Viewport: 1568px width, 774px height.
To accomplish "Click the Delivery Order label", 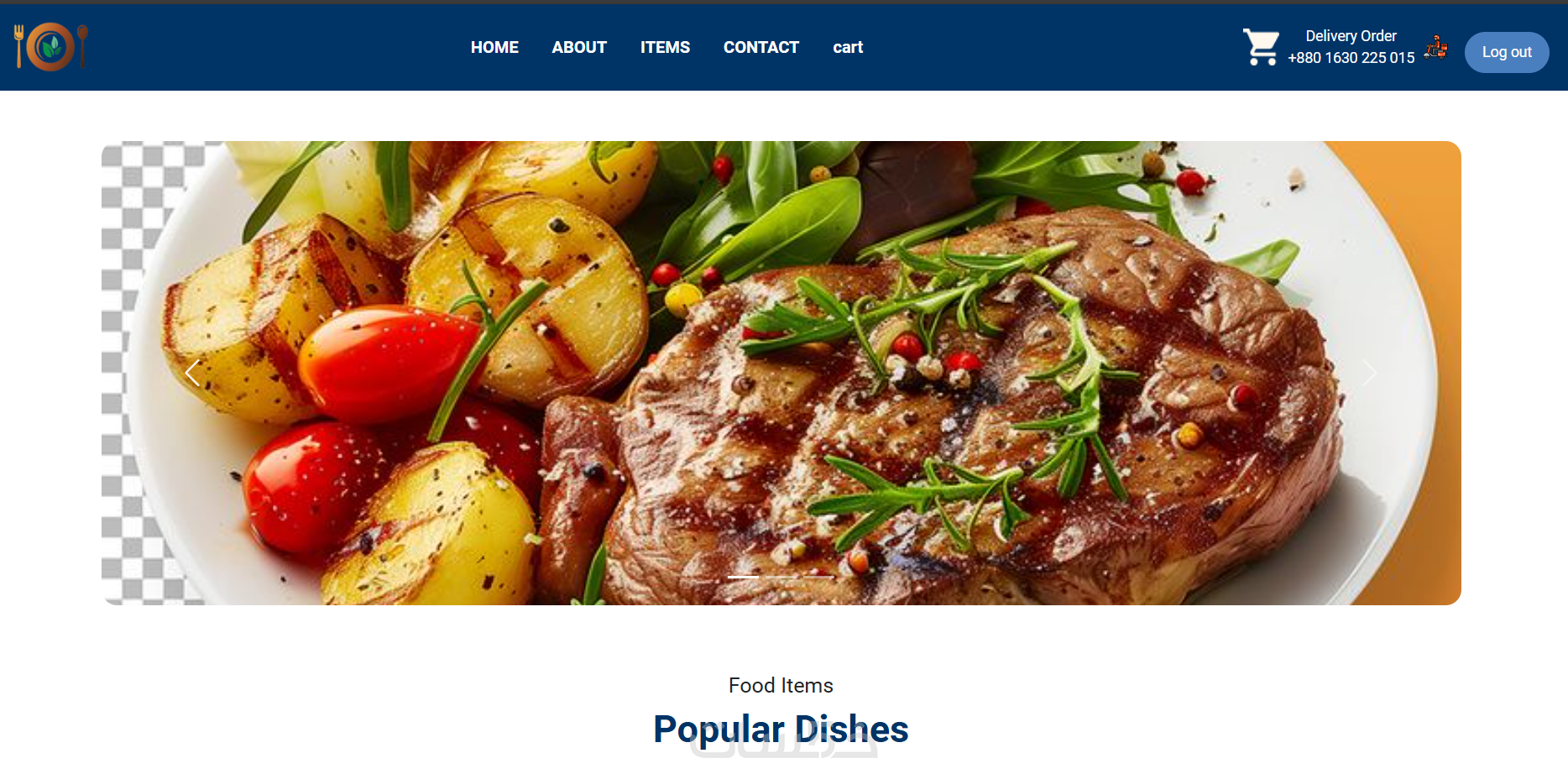I will pyautogui.click(x=1351, y=36).
